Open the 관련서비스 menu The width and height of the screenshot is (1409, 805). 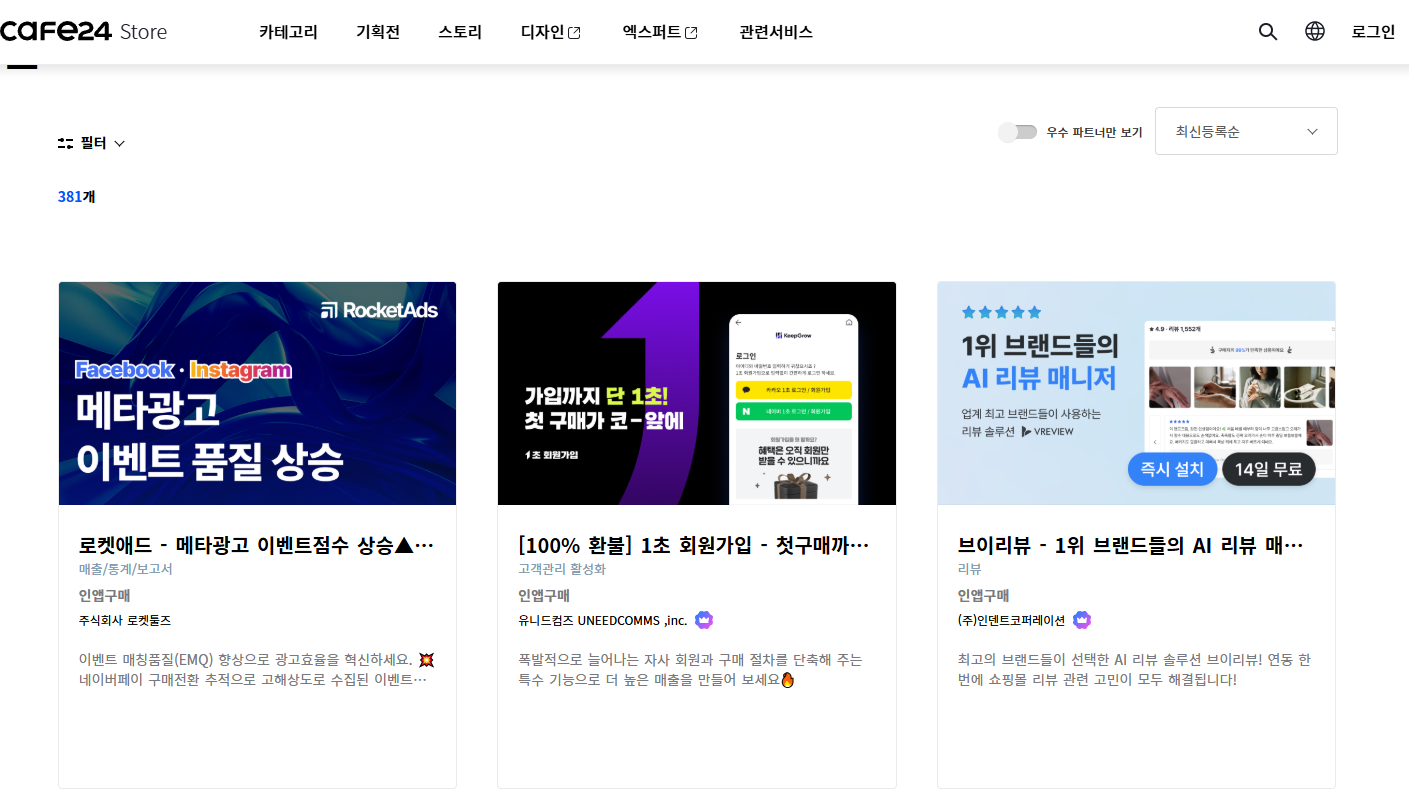pyautogui.click(x=776, y=31)
